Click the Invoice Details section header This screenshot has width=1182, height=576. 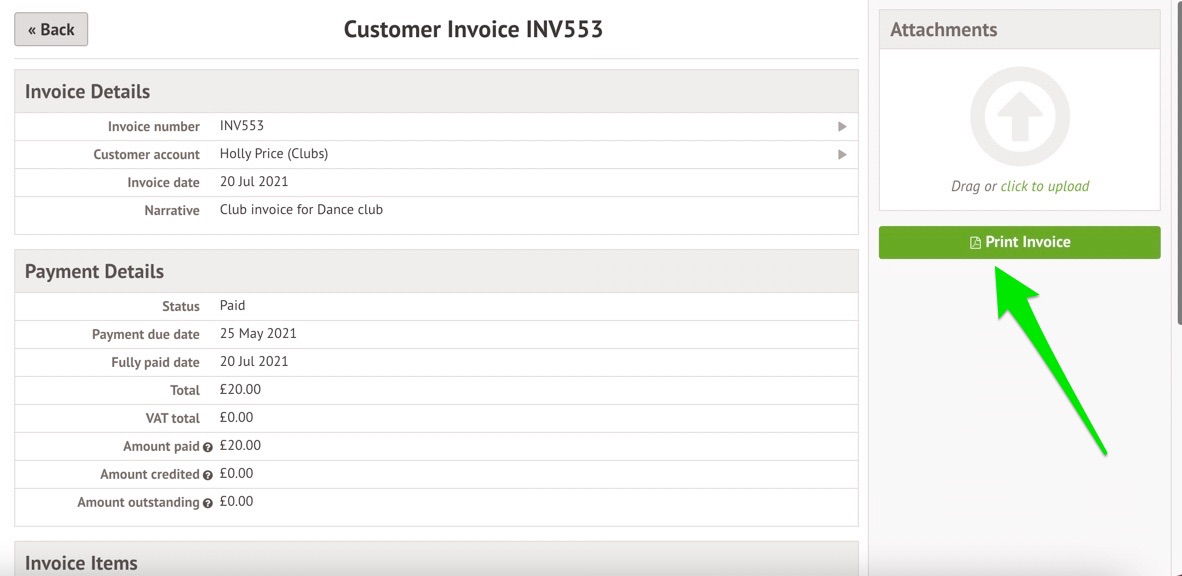(x=87, y=92)
